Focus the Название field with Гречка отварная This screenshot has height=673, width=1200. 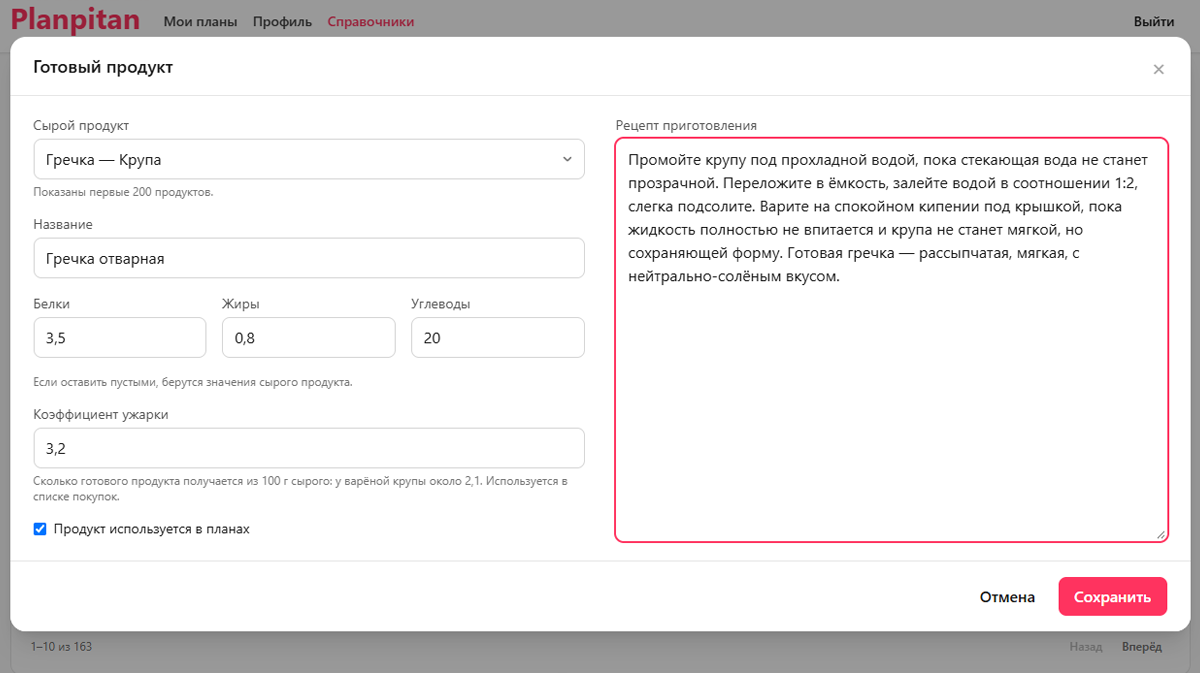point(309,258)
